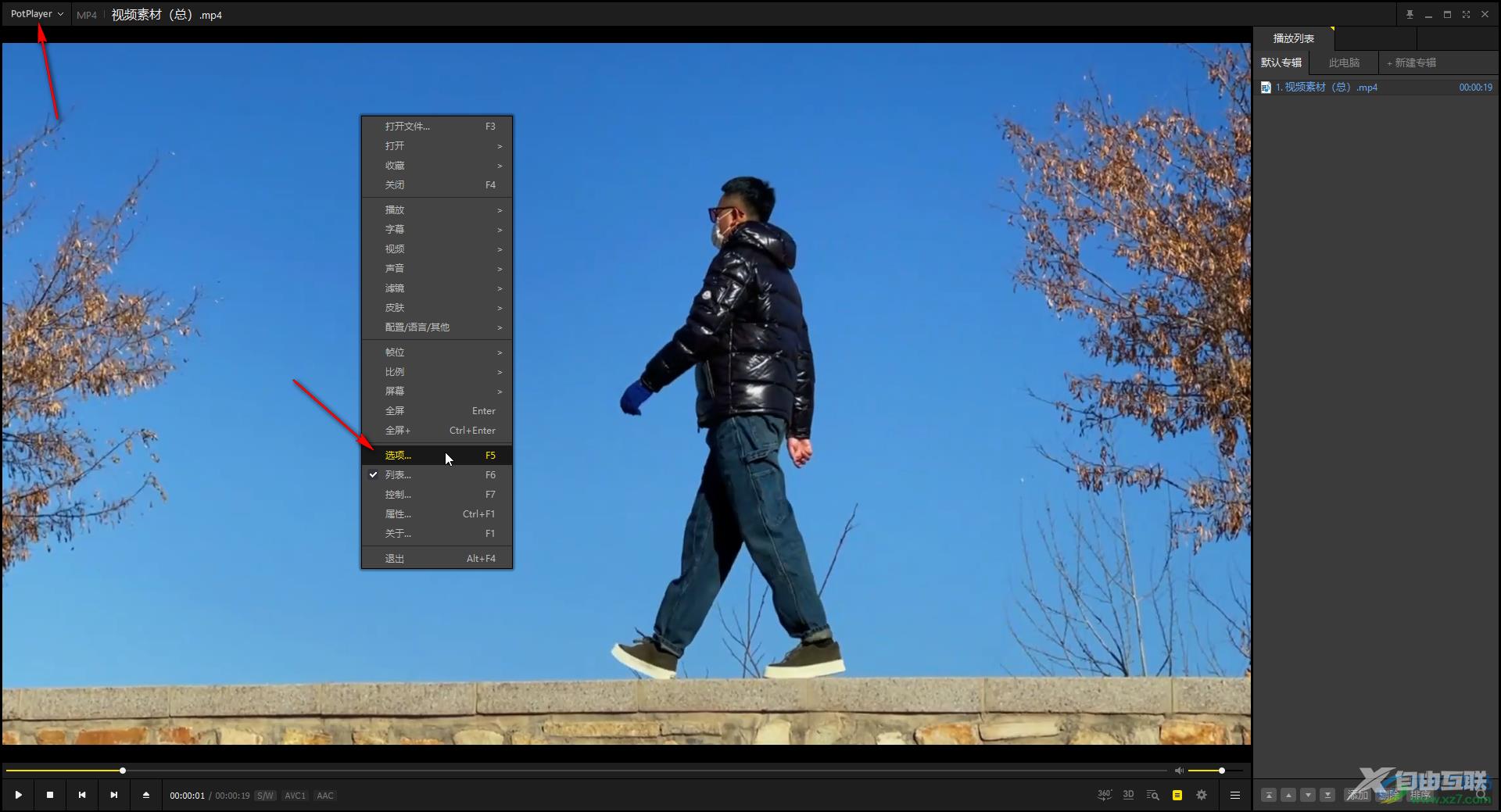Move playlist item to top
This screenshot has width=1501, height=812.
pyautogui.click(x=1269, y=795)
